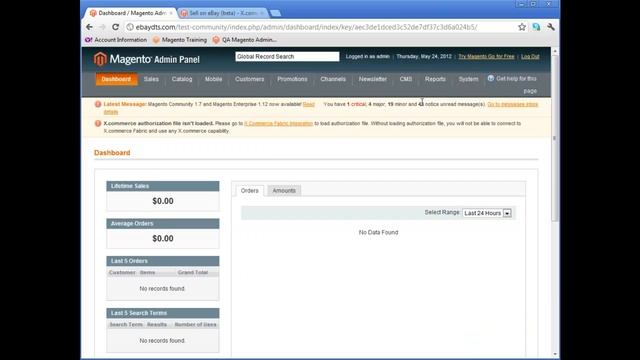Open the Channels menu

(x=333, y=79)
